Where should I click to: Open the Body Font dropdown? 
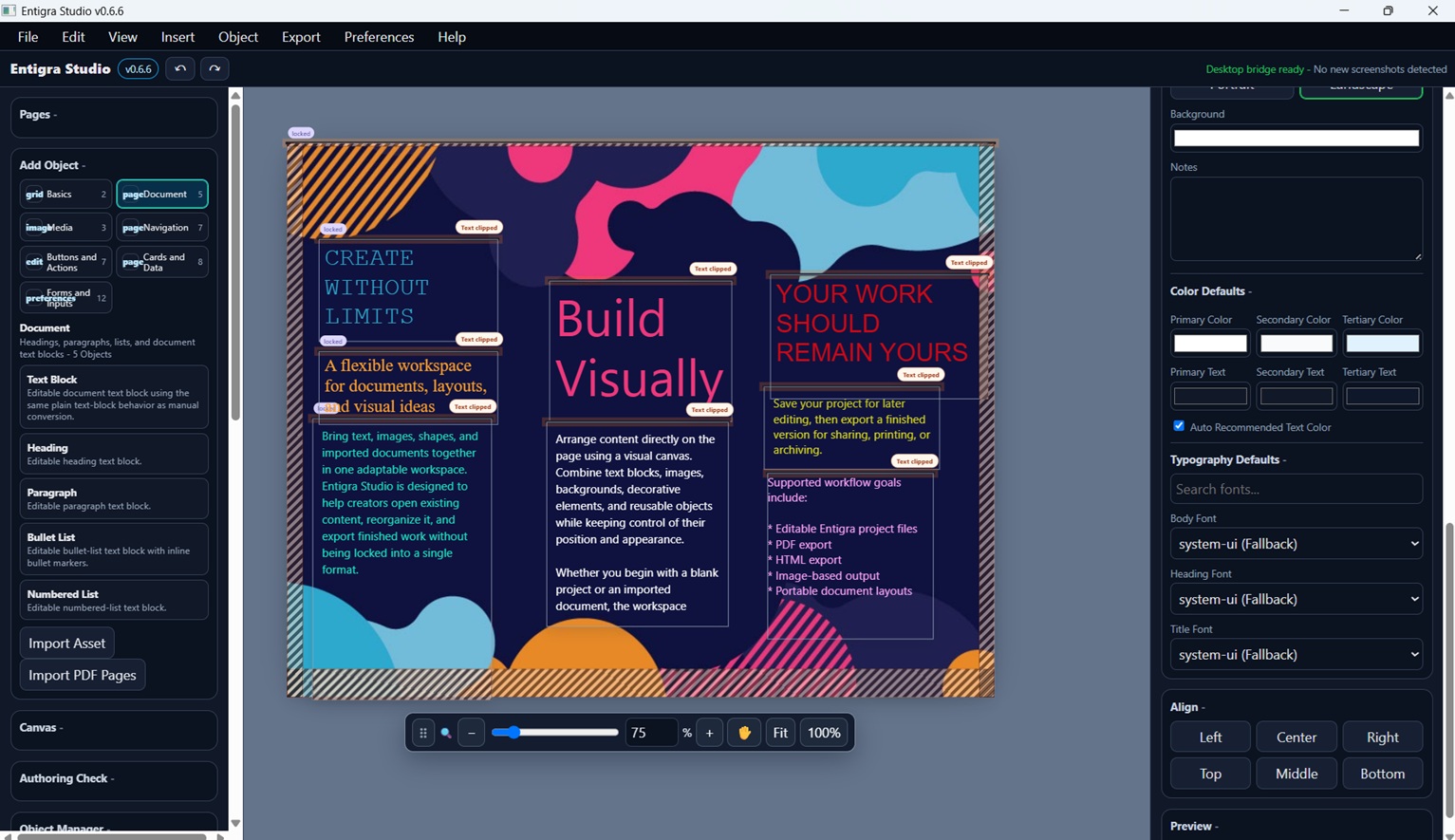pyautogui.click(x=1296, y=544)
